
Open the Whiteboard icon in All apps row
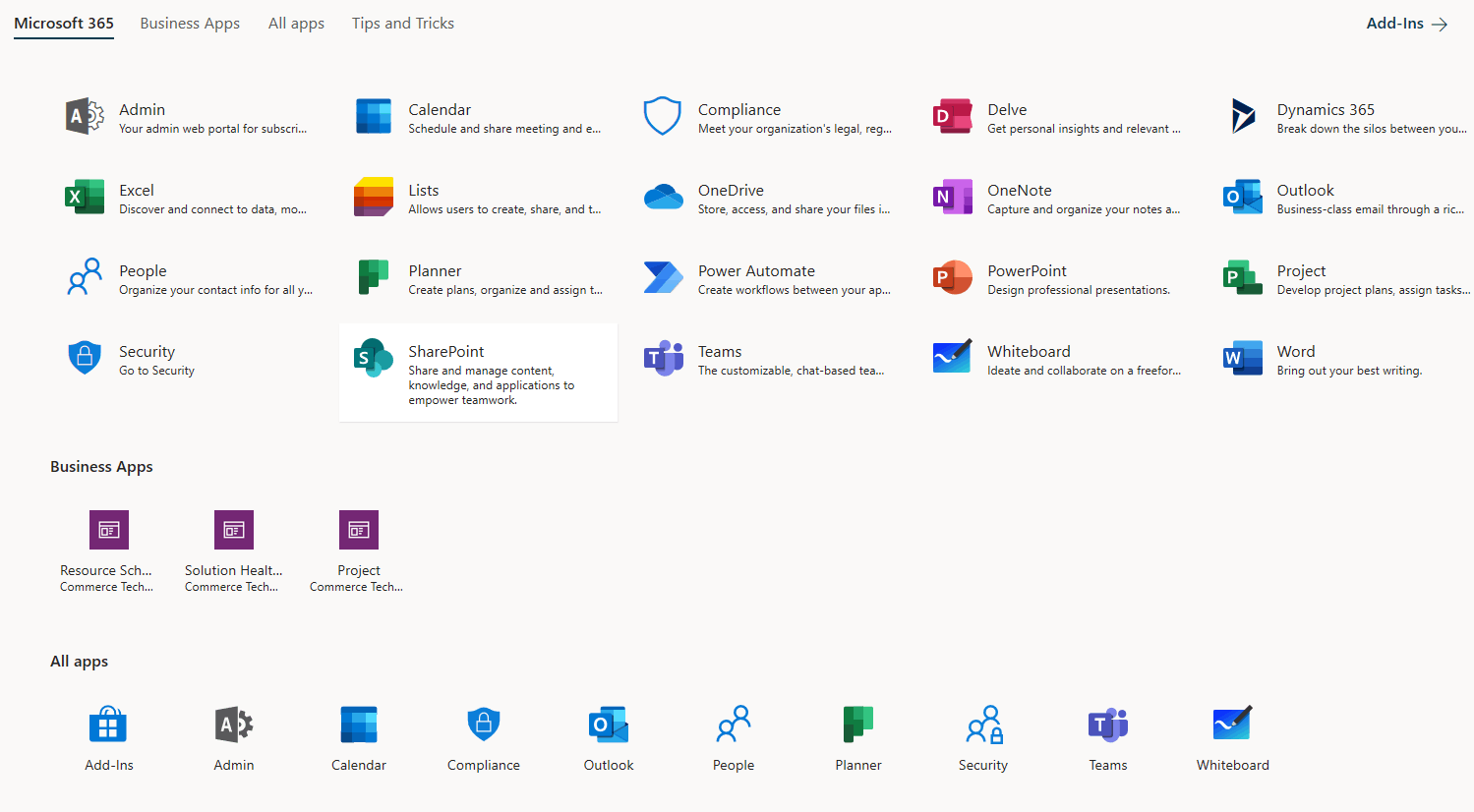click(x=1233, y=724)
